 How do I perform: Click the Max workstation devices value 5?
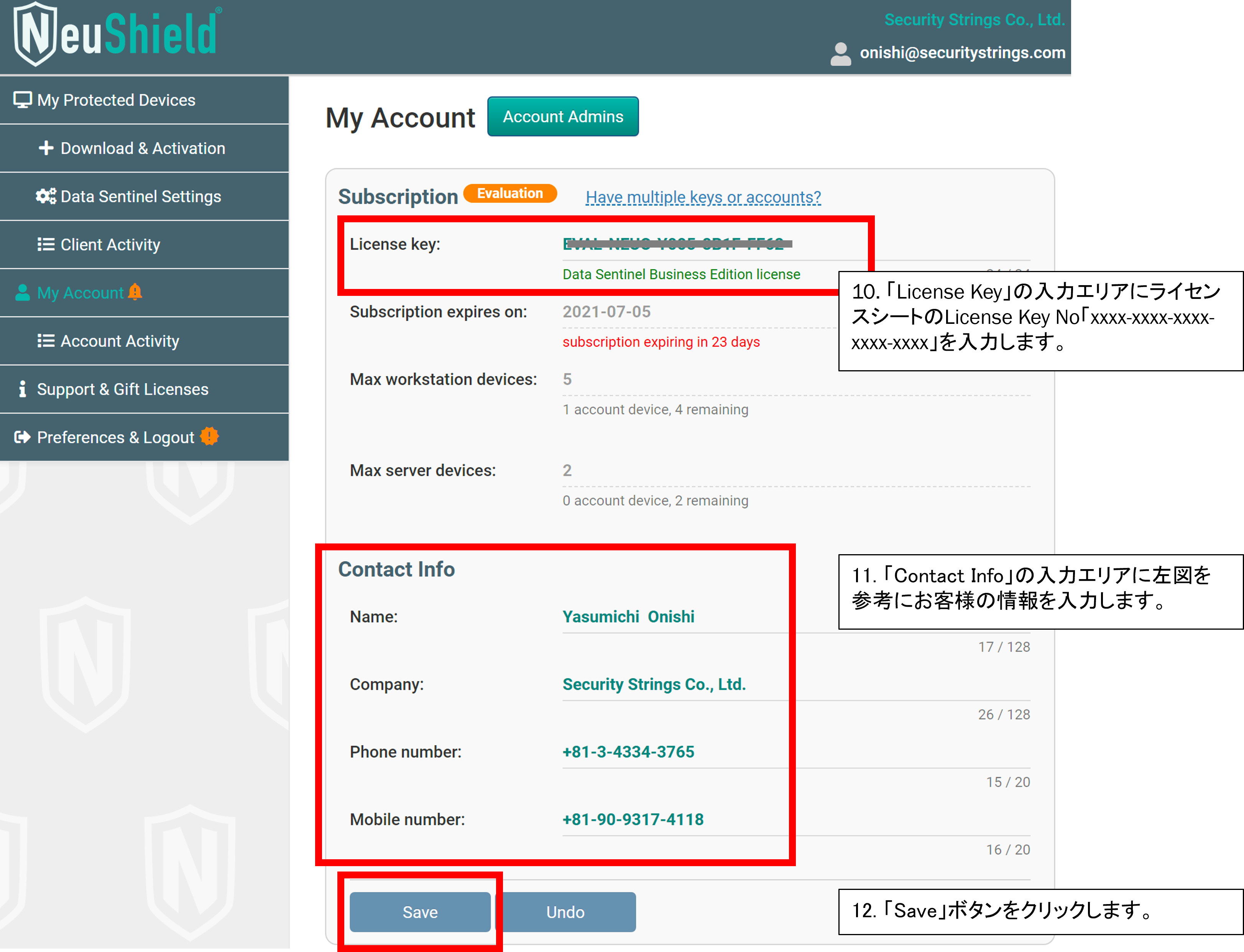[x=567, y=379]
